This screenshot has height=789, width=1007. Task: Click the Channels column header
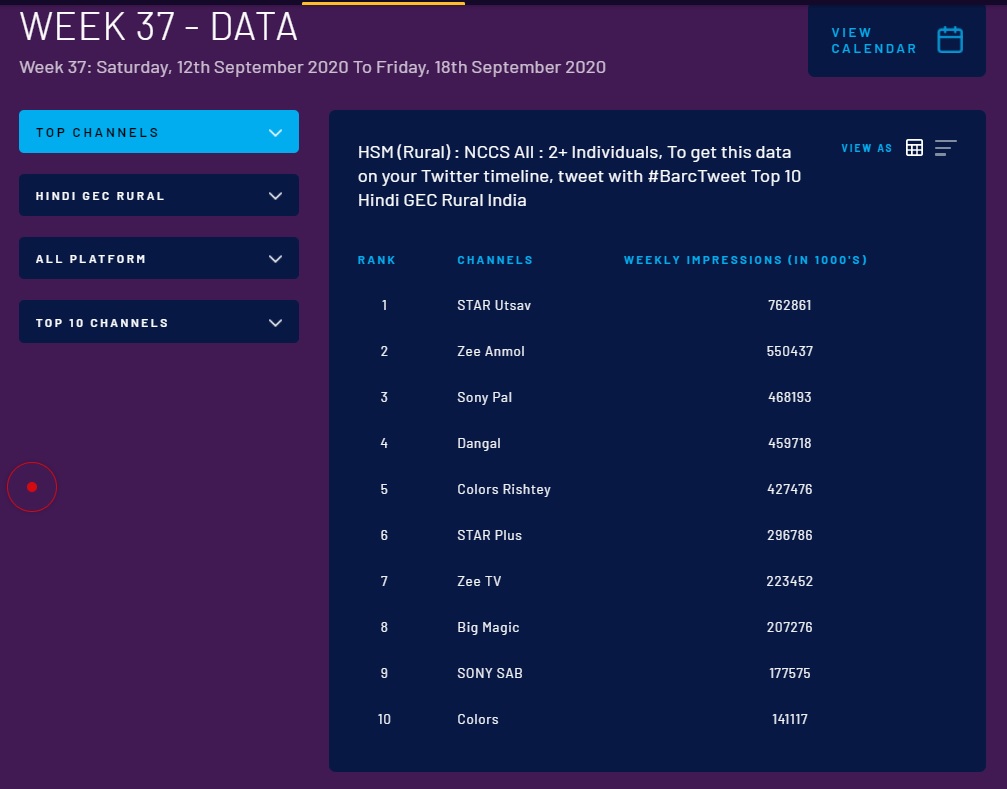pyautogui.click(x=495, y=260)
